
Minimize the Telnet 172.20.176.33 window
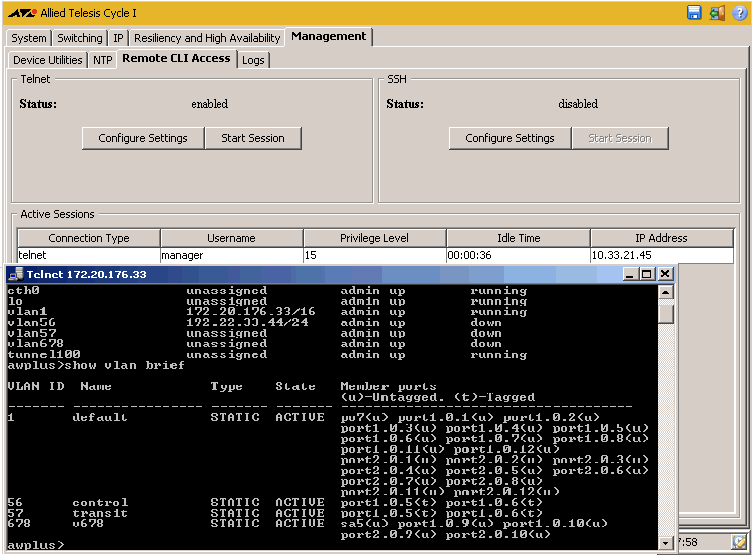630,274
